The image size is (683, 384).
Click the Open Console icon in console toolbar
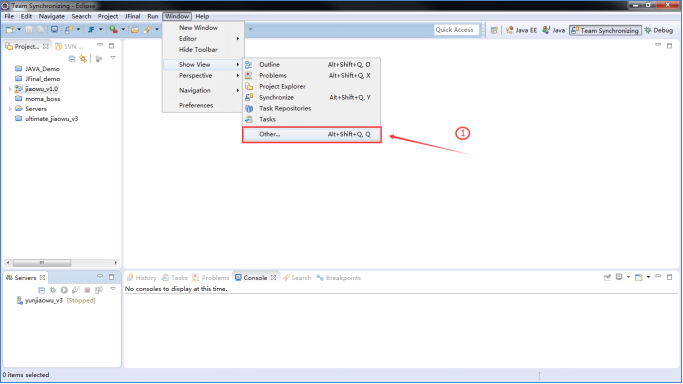coord(639,277)
